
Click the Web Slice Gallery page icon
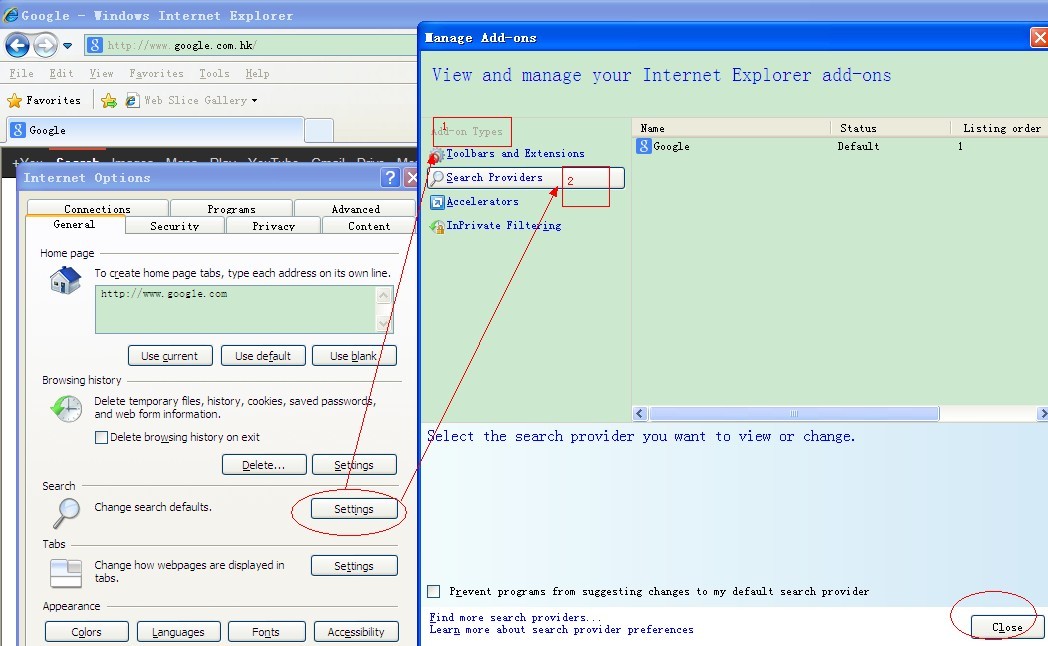click(132, 100)
